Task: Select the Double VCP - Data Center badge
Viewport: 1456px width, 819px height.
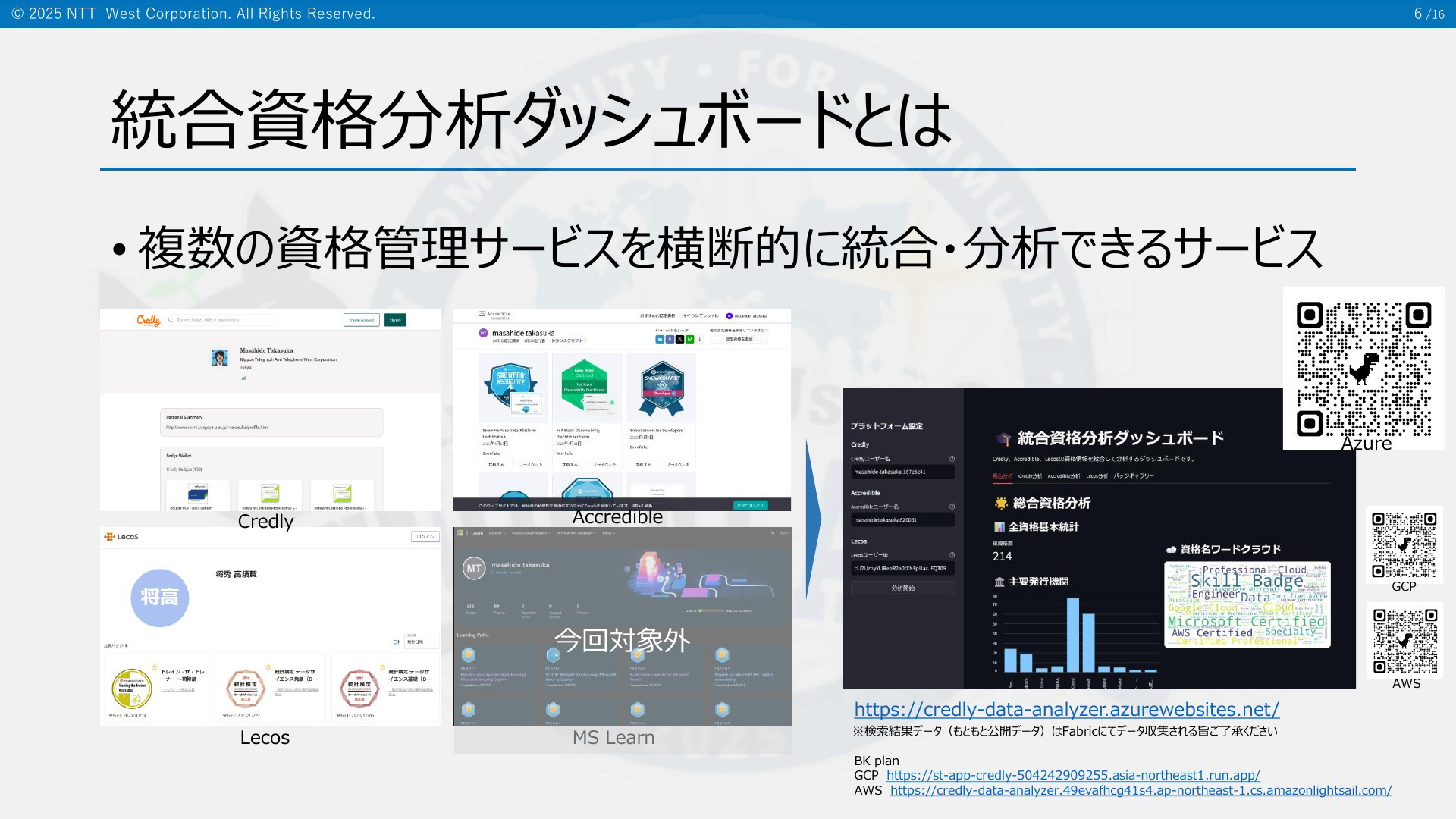Action: coord(198,495)
